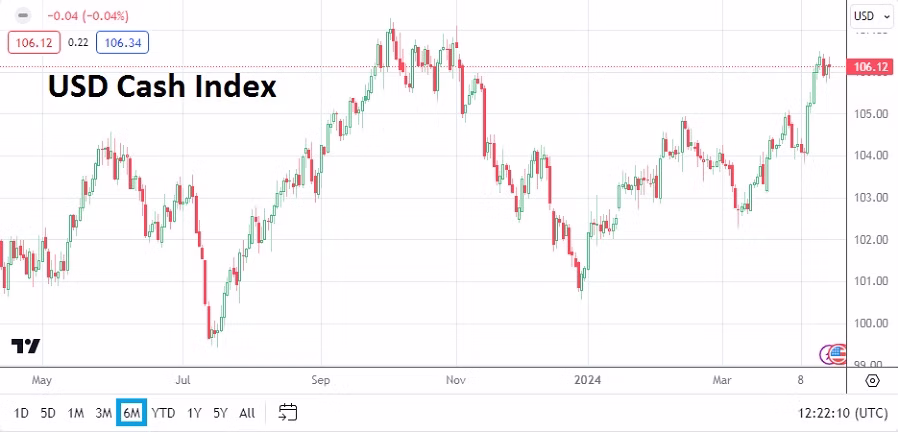Choose the 1M time range

75,412
